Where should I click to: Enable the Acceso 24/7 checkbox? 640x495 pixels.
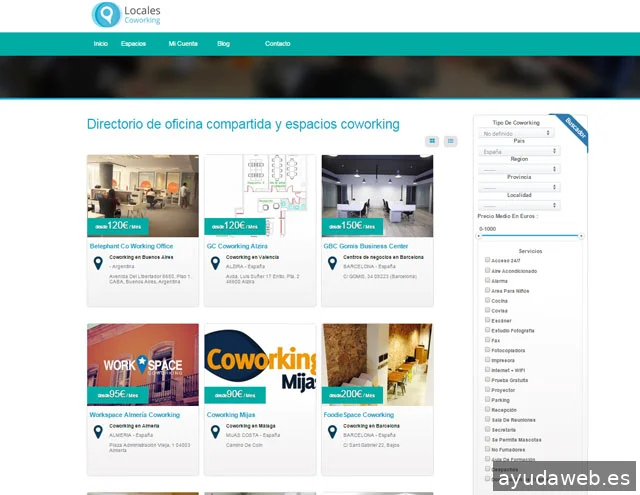coord(488,259)
